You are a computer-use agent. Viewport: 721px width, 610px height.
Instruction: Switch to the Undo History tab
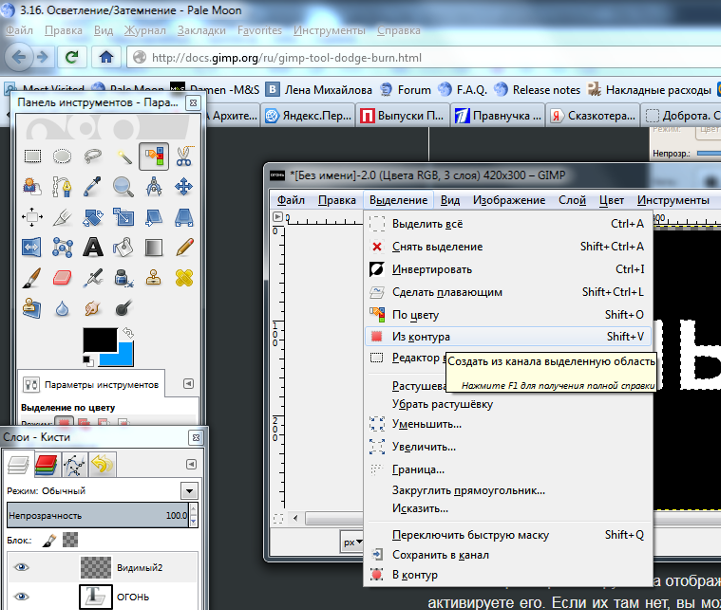(x=103, y=465)
